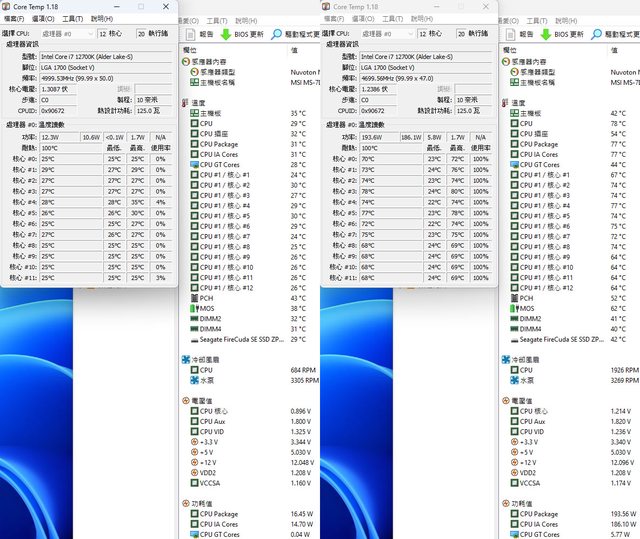The image size is (640, 539).
Task: Select the PCH chip icon reading 43 °C
Action: pyautogui.click(x=193, y=298)
